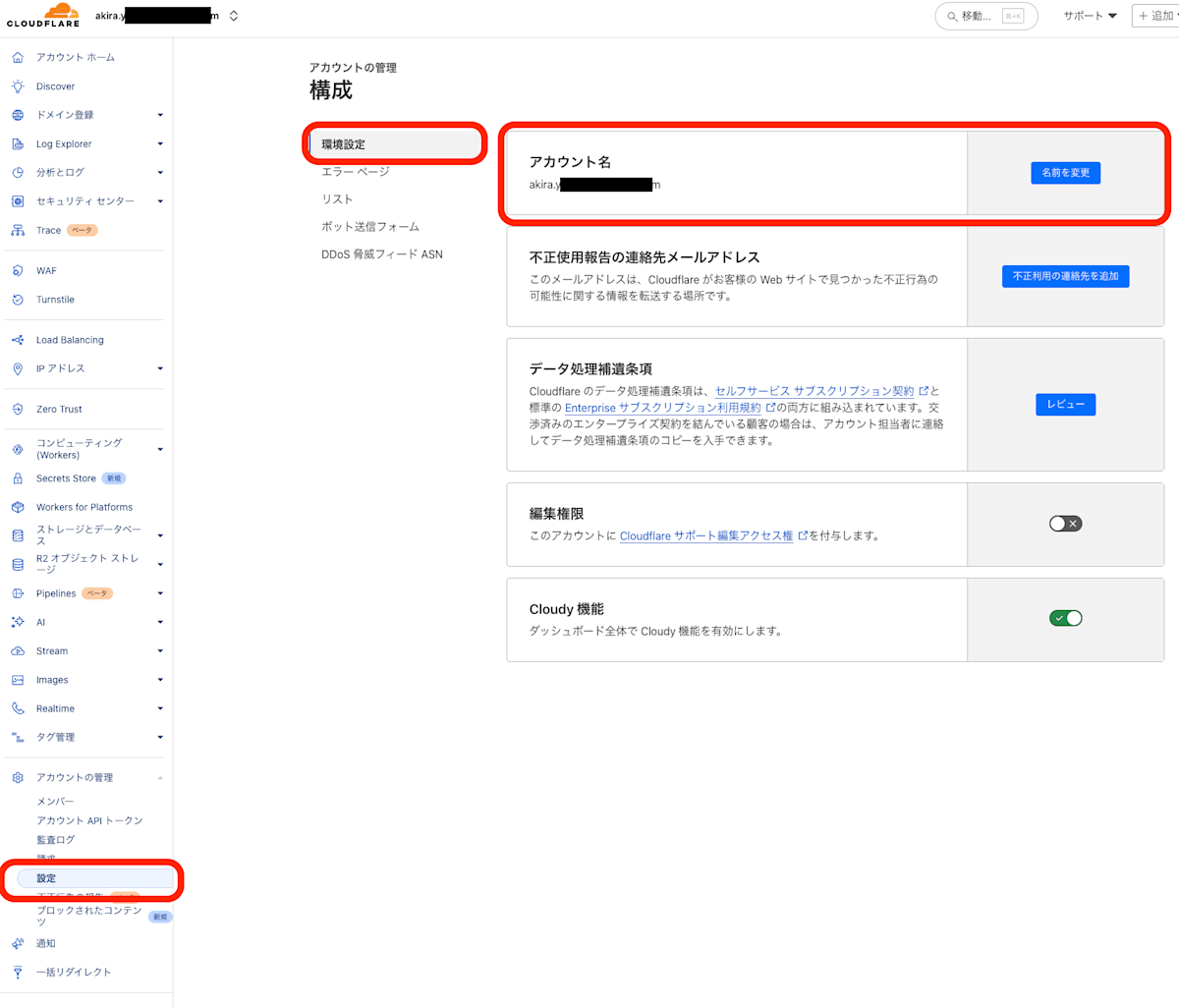Viewport: 1179px width, 1008px height.
Task: Click the 分析とログ clock icon
Action: tap(18, 172)
